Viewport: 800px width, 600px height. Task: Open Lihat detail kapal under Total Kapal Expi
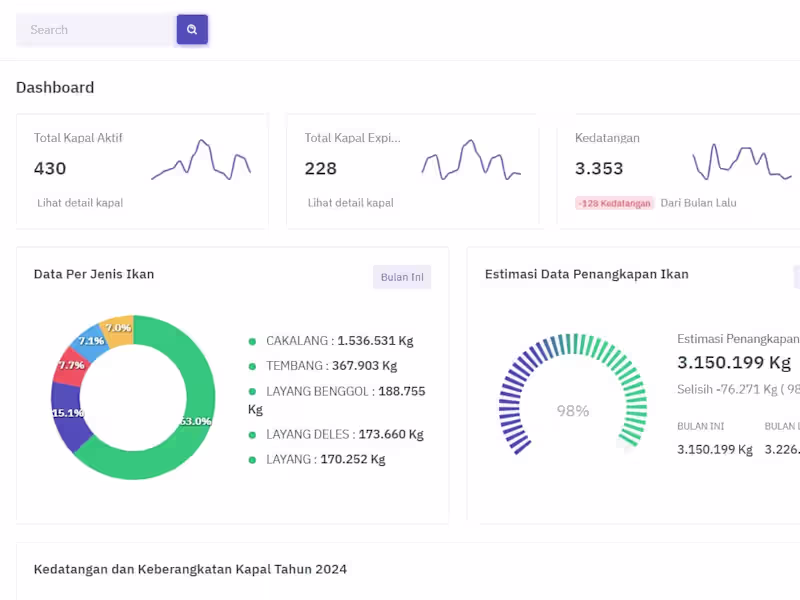click(351, 203)
